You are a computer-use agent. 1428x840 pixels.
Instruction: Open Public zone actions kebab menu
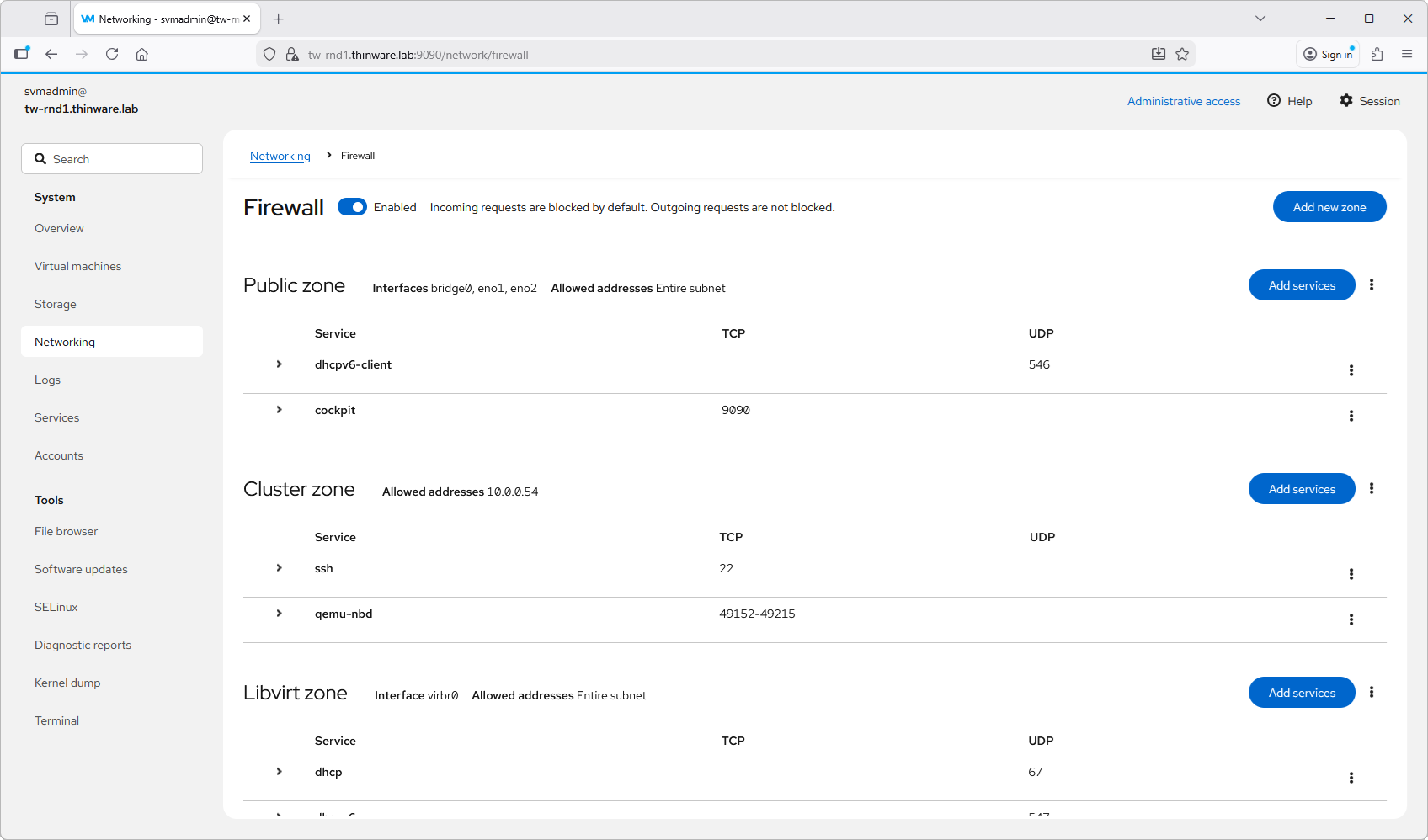point(1372,284)
